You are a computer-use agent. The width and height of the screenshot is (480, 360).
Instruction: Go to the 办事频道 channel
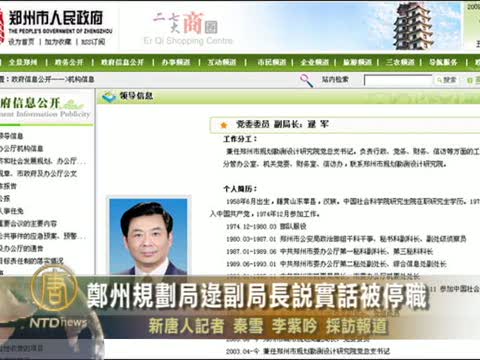(x=176, y=62)
